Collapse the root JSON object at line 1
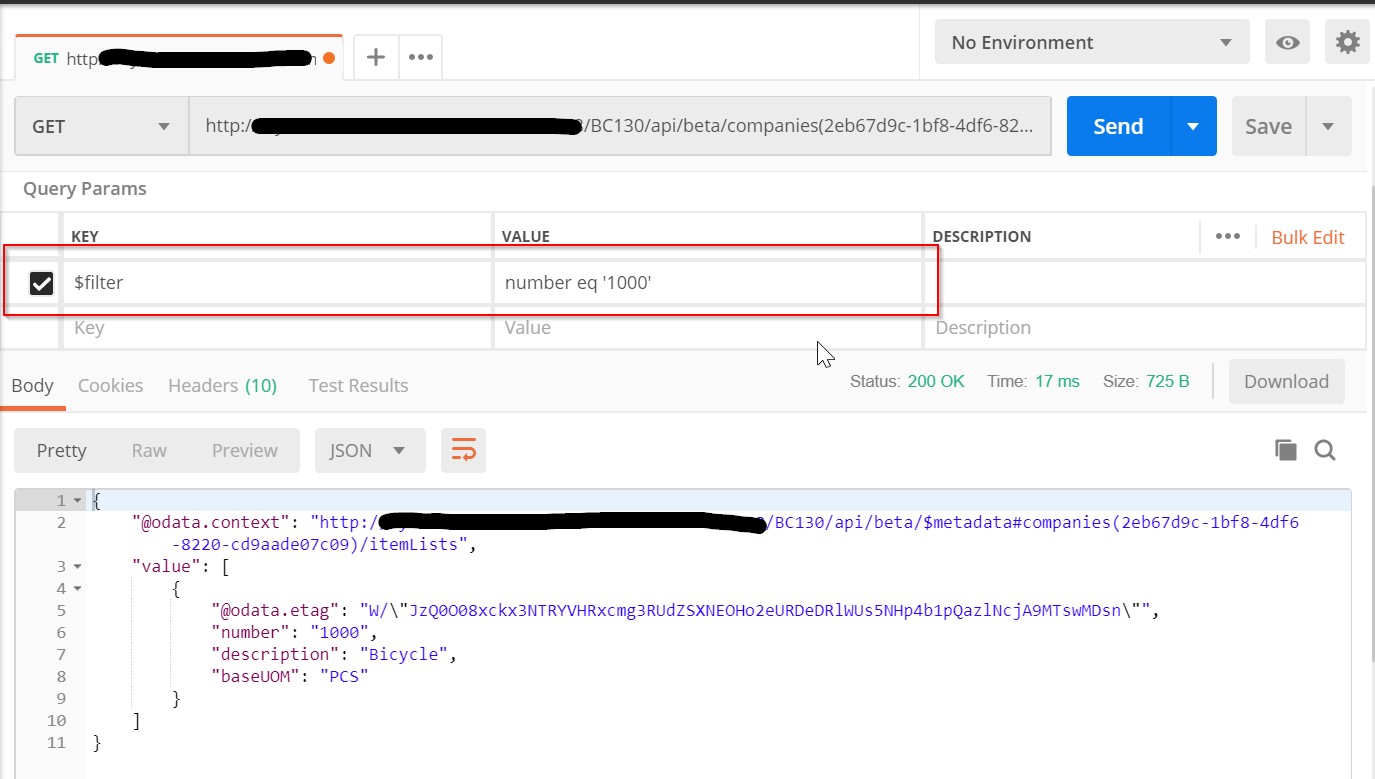The image size is (1375, 779). 78,500
